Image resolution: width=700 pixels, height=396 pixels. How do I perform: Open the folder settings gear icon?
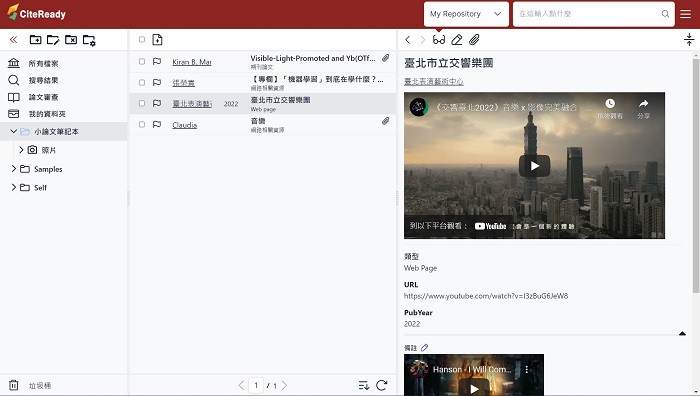click(x=89, y=40)
